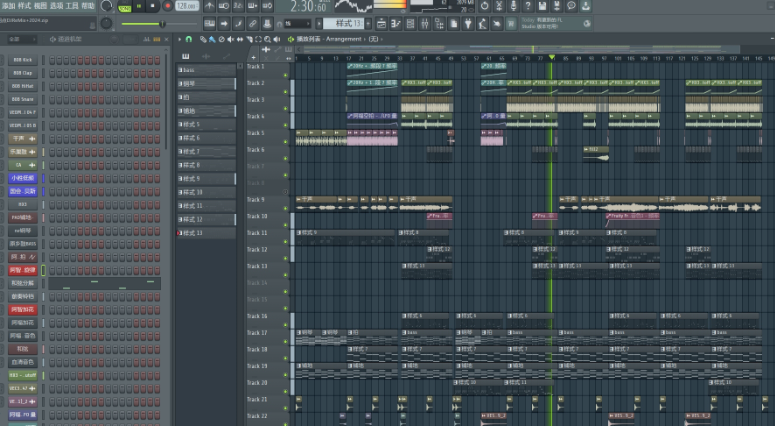Toggle song/pattern mode switch
The width and height of the screenshot is (775, 426).
(123, 6)
